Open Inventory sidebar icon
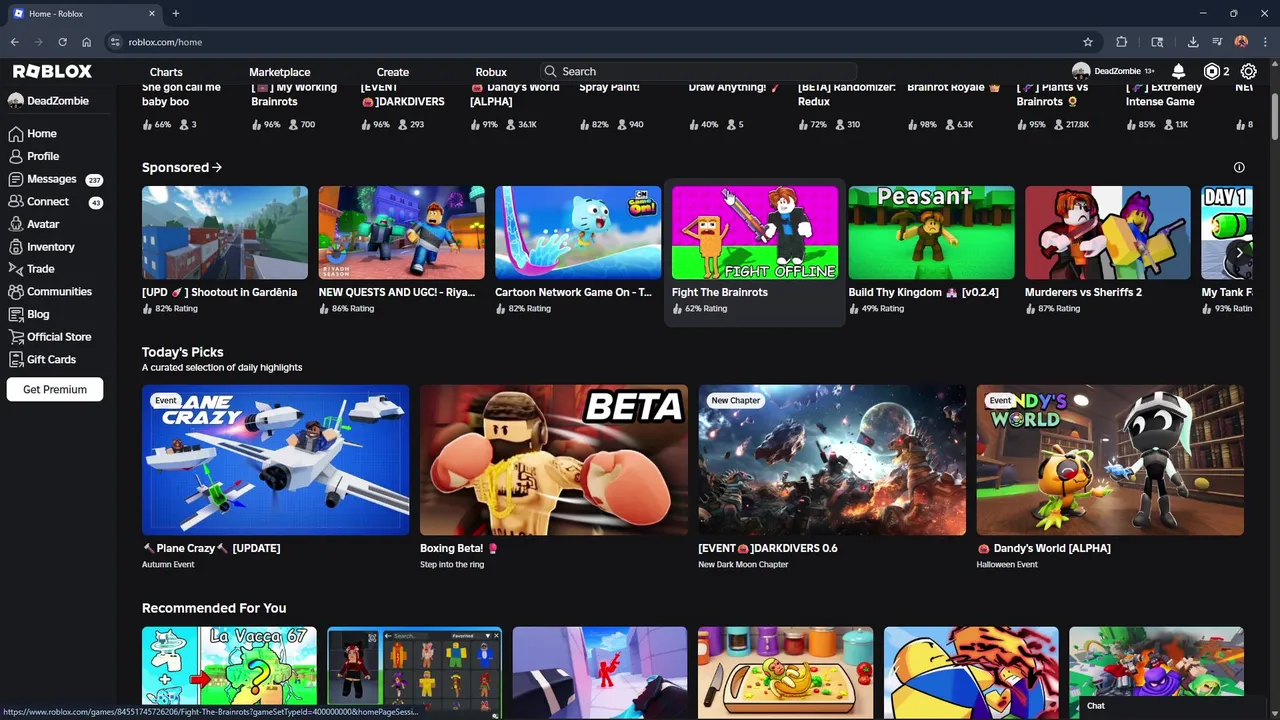The image size is (1280, 720). [15, 246]
